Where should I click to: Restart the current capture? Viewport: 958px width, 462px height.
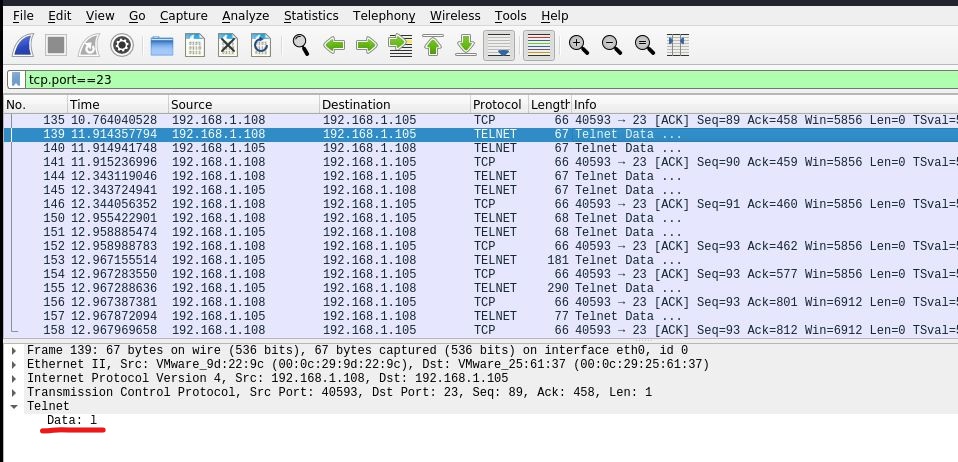89,45
